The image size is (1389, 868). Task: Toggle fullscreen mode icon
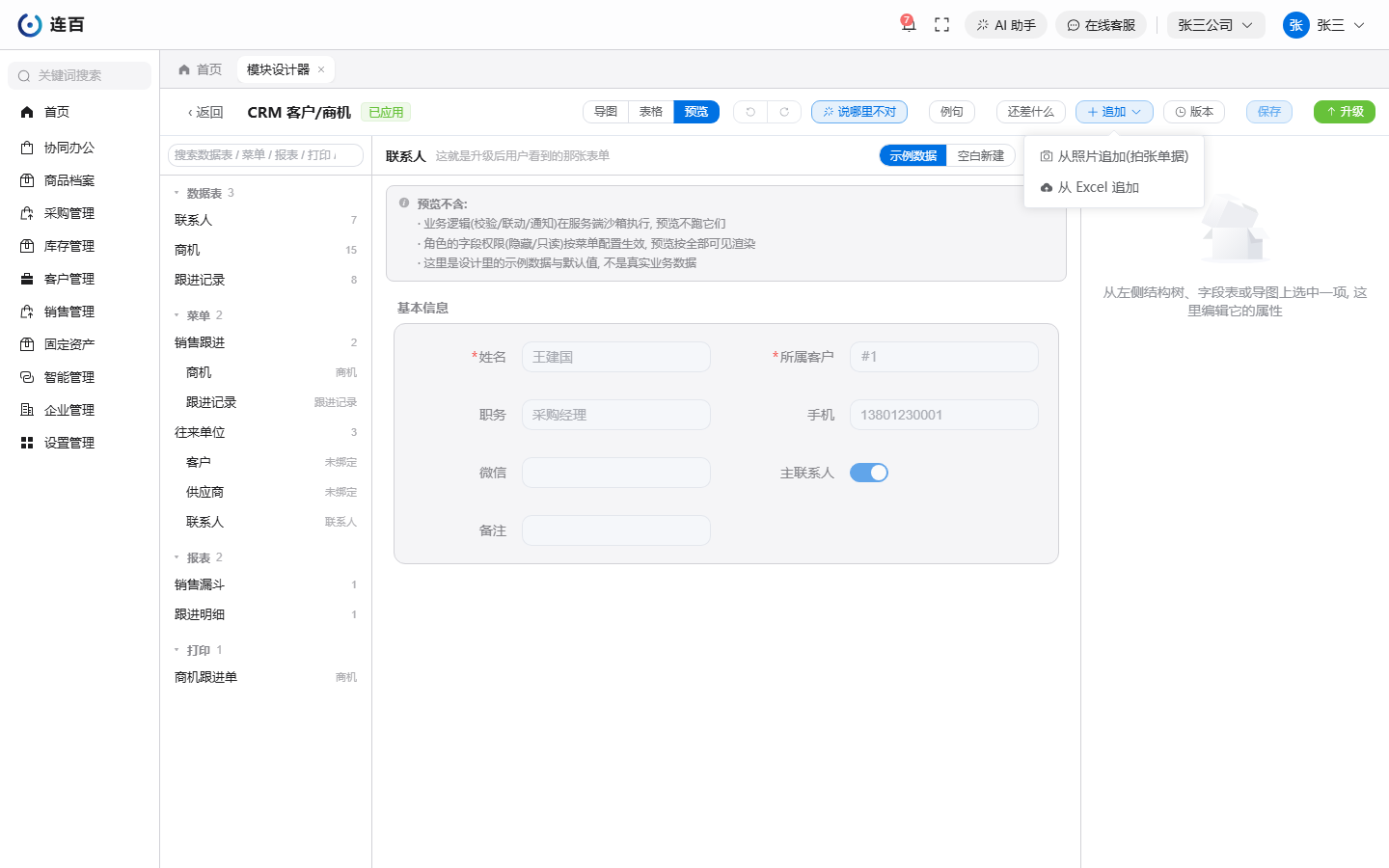[x=942, y=25]
